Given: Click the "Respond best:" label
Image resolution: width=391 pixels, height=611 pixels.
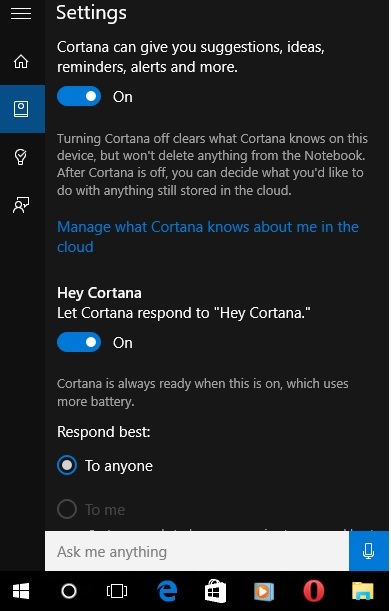Looking at the screenshot, I should pos(104,432).
